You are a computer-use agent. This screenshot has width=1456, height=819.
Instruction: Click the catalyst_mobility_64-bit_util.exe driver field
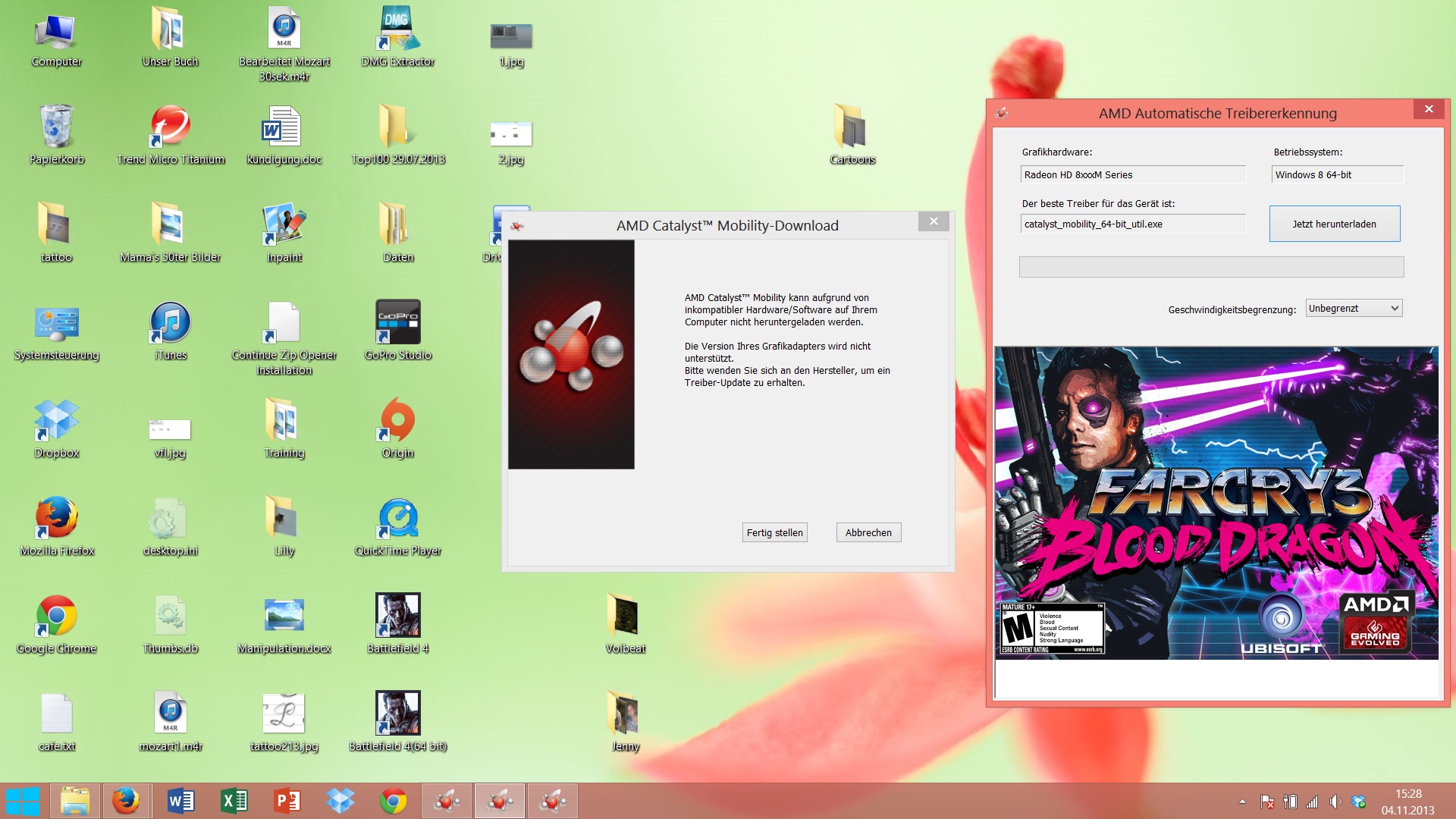1133,224
